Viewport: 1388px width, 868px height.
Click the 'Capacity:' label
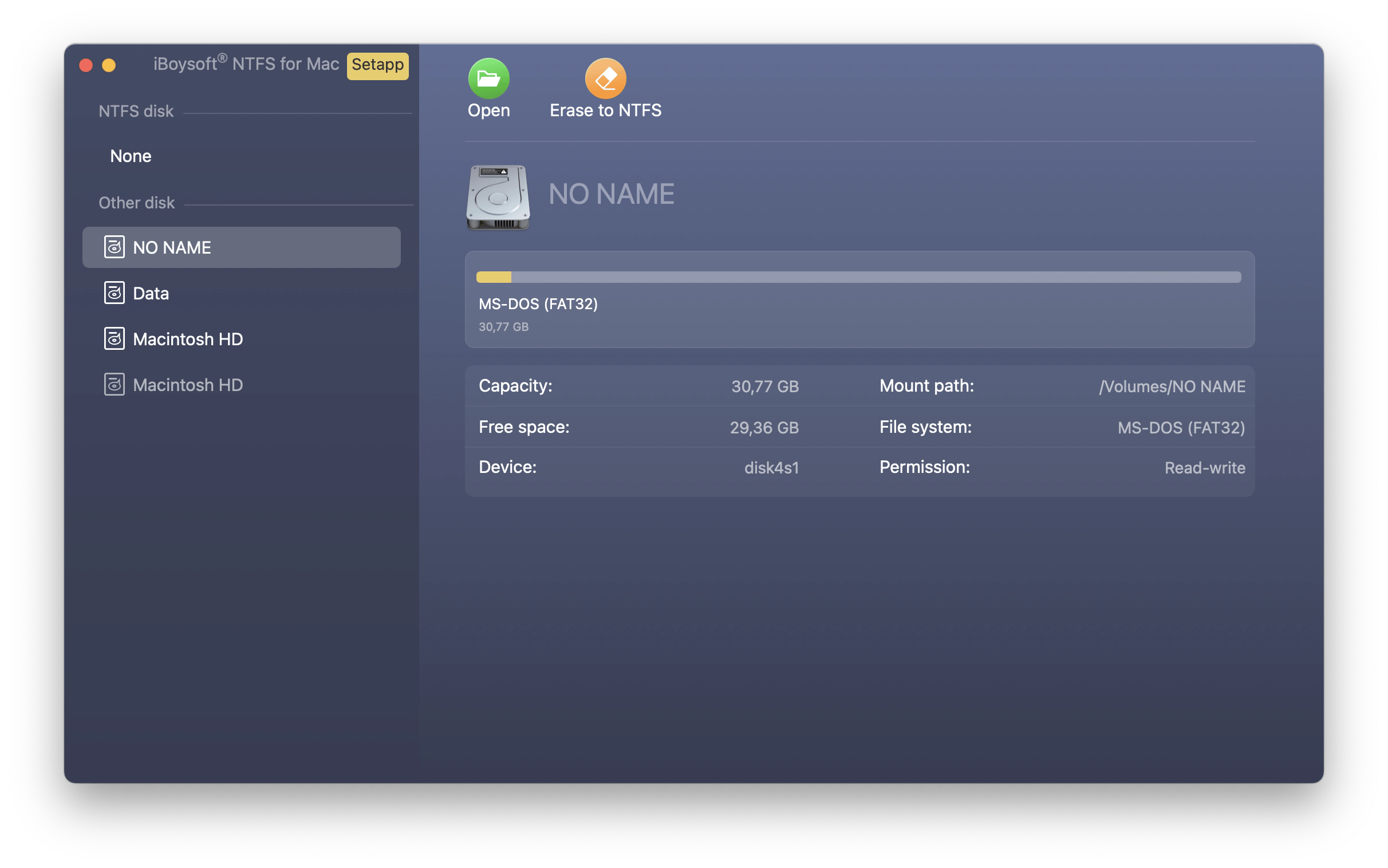click(515, 386)
